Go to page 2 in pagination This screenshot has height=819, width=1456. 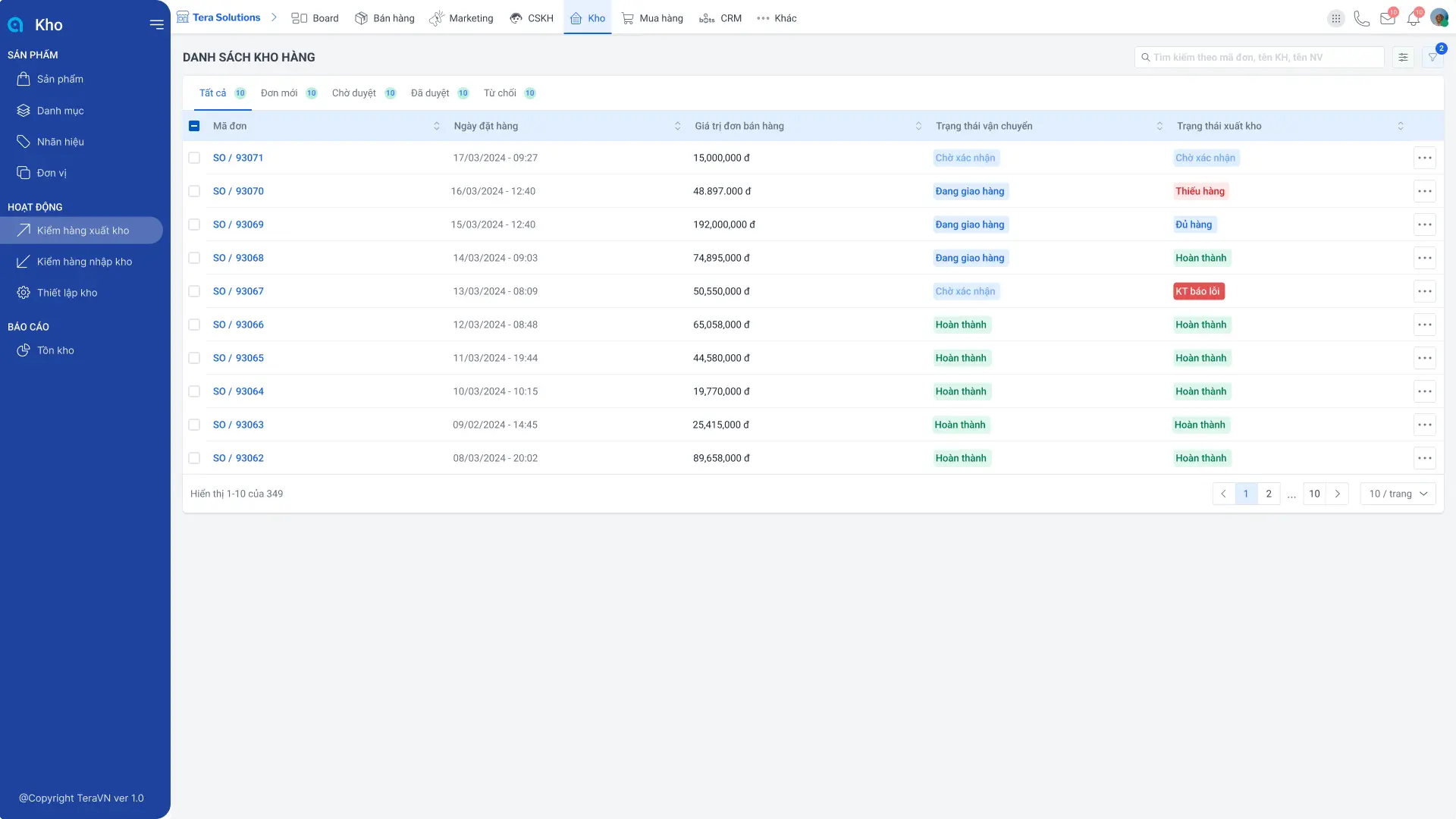pyautogui.click(x=1269, y=494)
